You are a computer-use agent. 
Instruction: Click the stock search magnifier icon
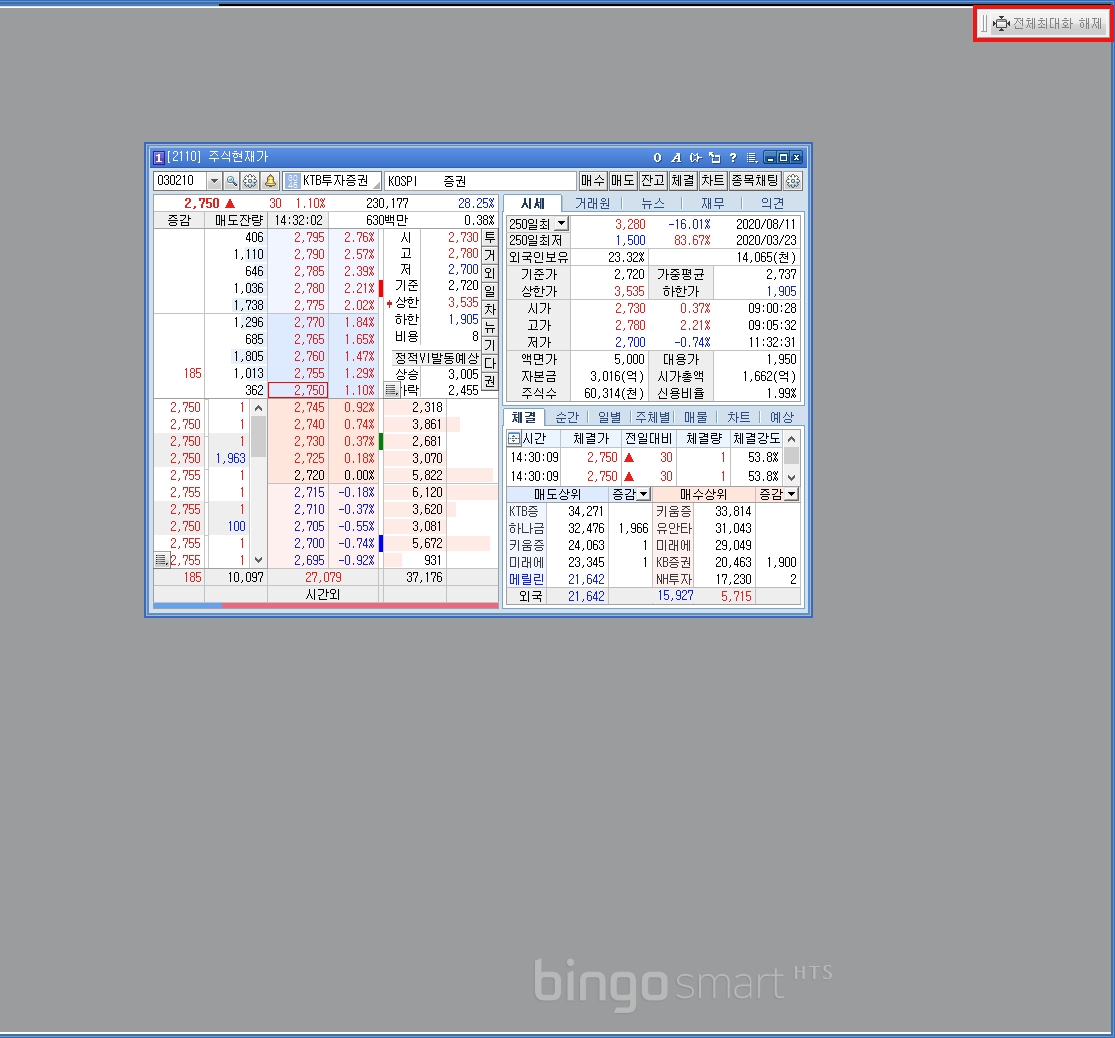point(231,181)
